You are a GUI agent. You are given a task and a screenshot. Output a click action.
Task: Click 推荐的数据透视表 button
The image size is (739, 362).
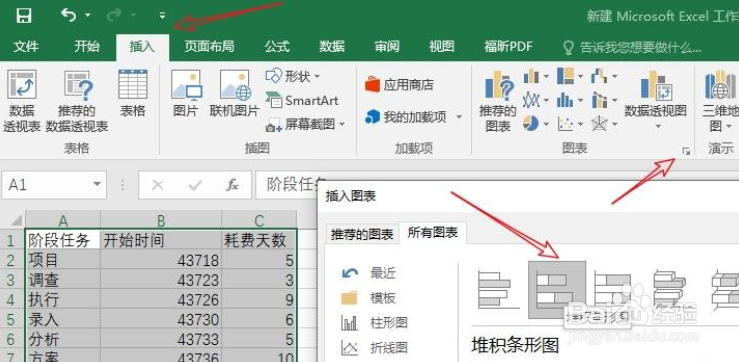[77, 101]
